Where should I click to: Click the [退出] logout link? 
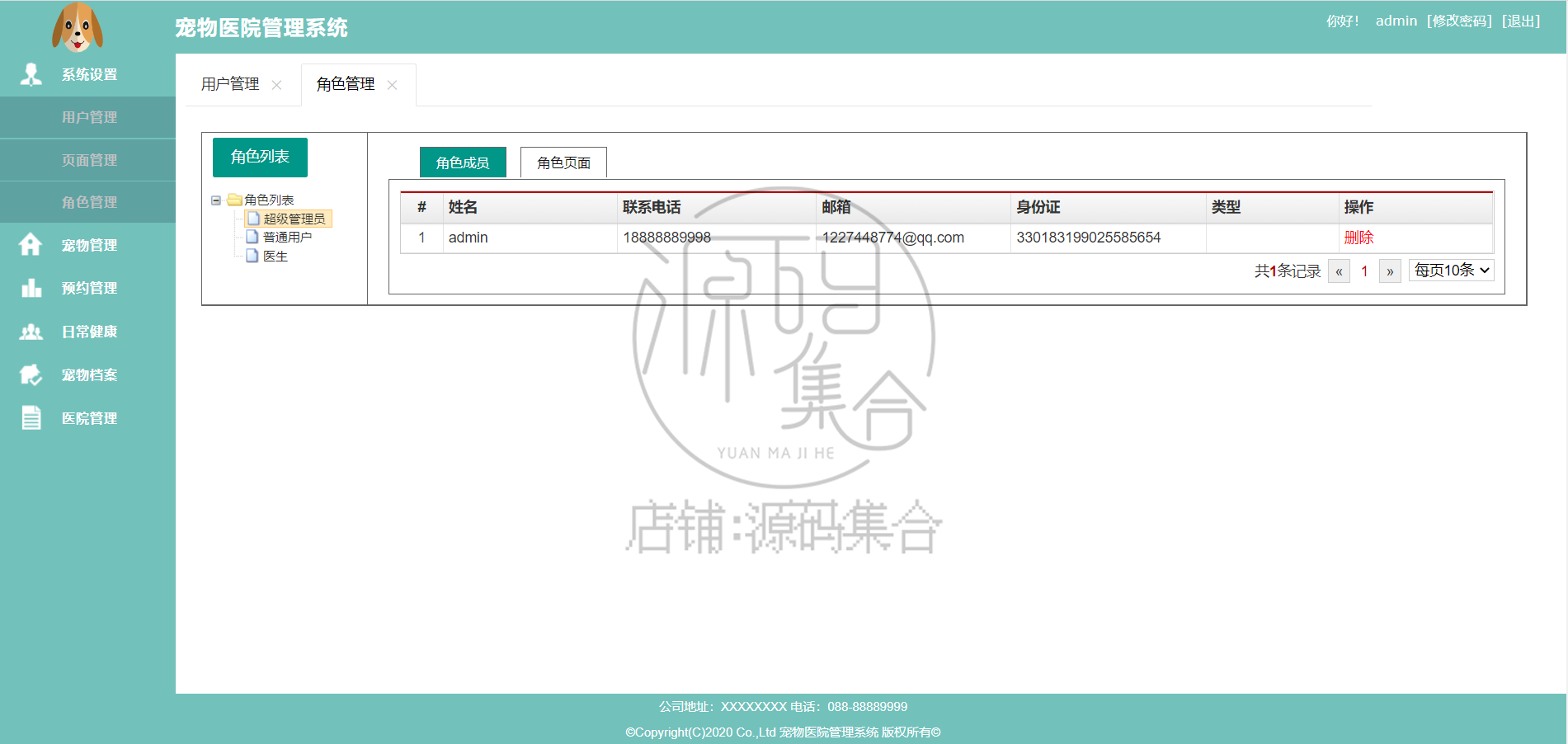pos(1521,21)
